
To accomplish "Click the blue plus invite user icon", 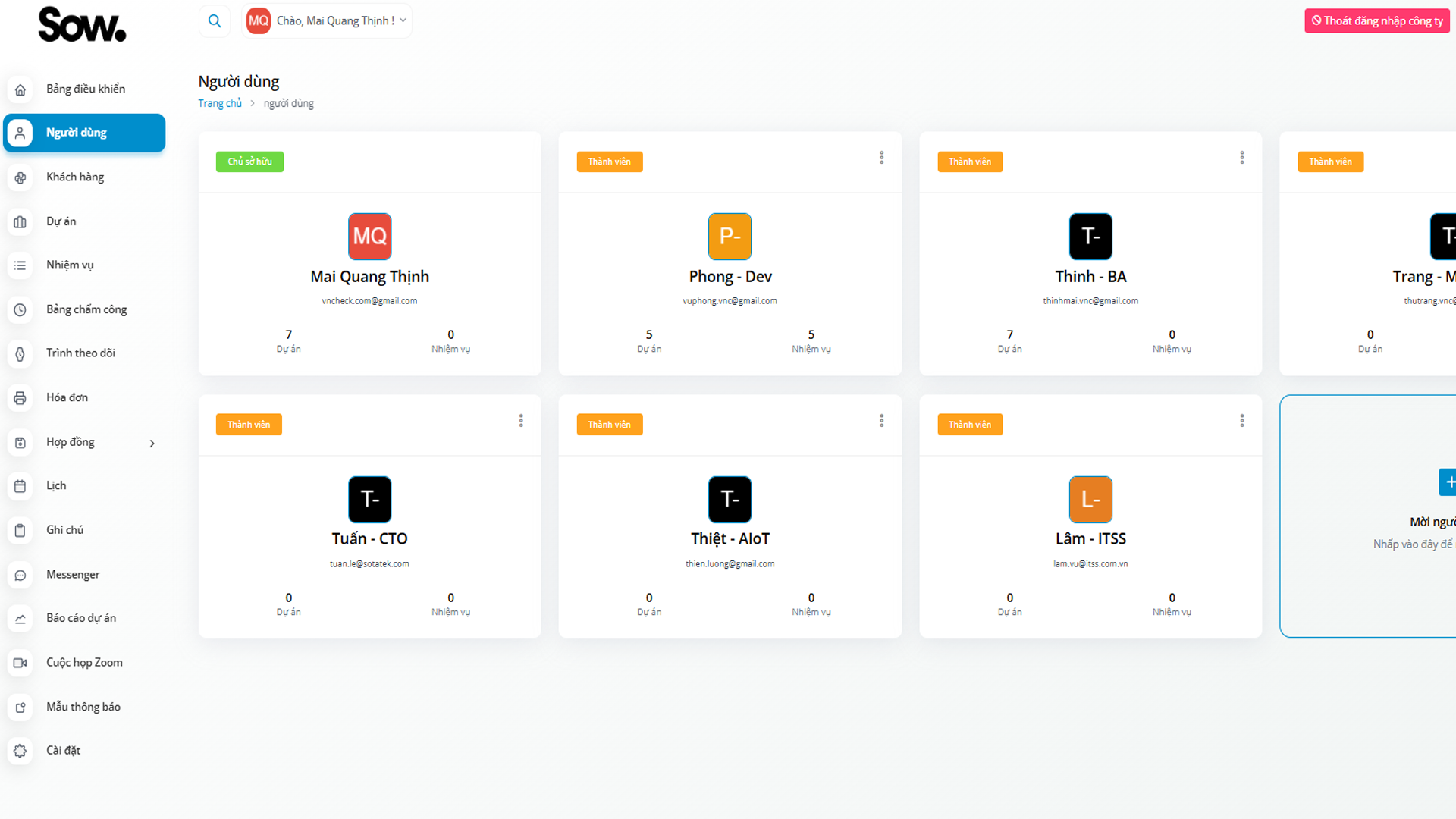I will (1447, 482).
